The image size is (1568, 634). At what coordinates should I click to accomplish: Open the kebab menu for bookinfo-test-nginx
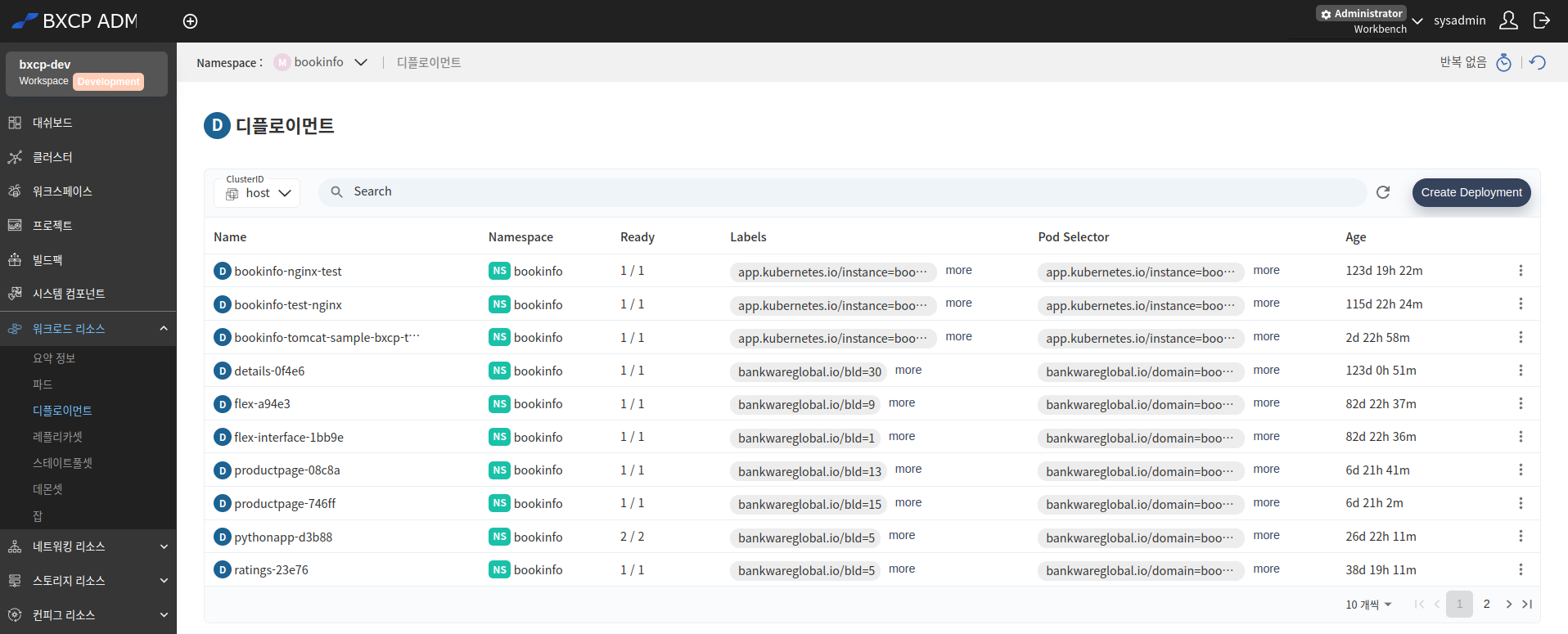[1521, 304]
